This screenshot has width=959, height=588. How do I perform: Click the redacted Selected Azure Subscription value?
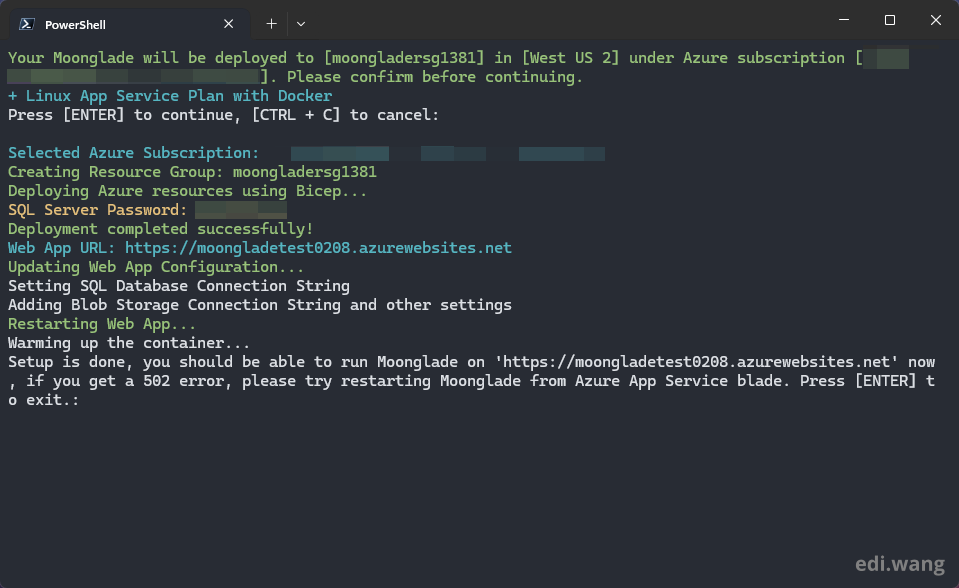446,153
